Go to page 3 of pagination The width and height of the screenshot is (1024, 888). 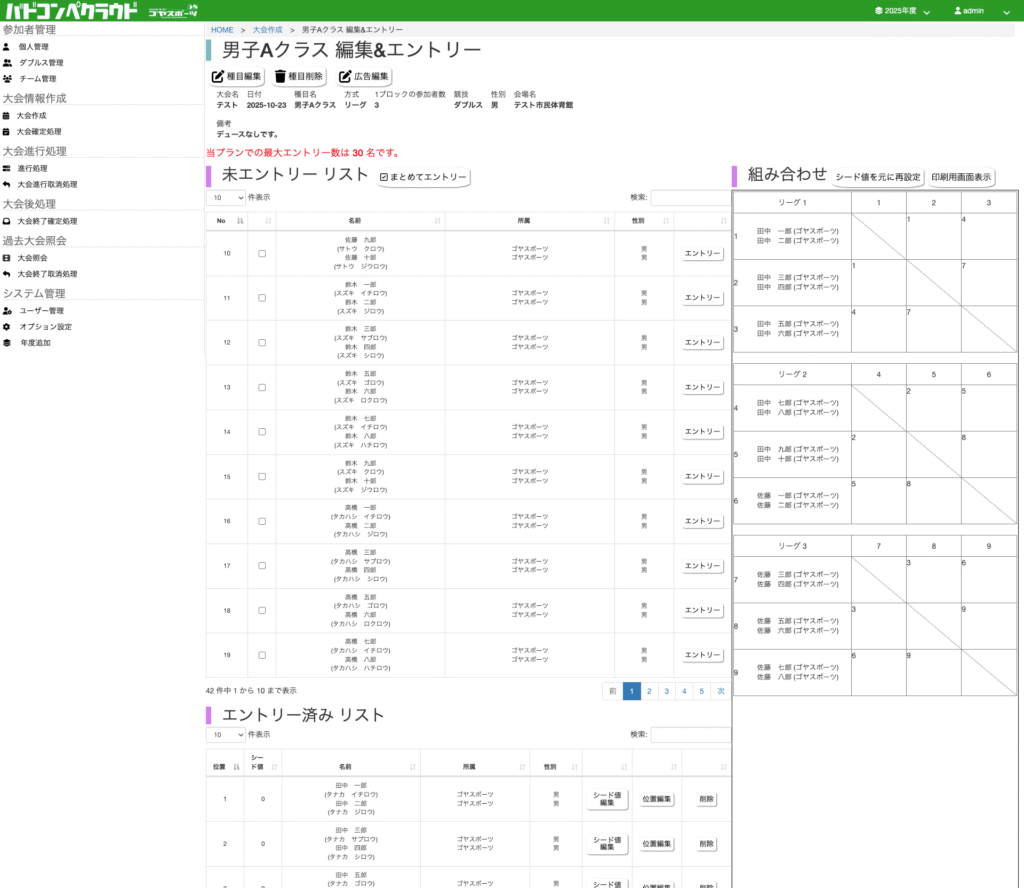point(666,691)
